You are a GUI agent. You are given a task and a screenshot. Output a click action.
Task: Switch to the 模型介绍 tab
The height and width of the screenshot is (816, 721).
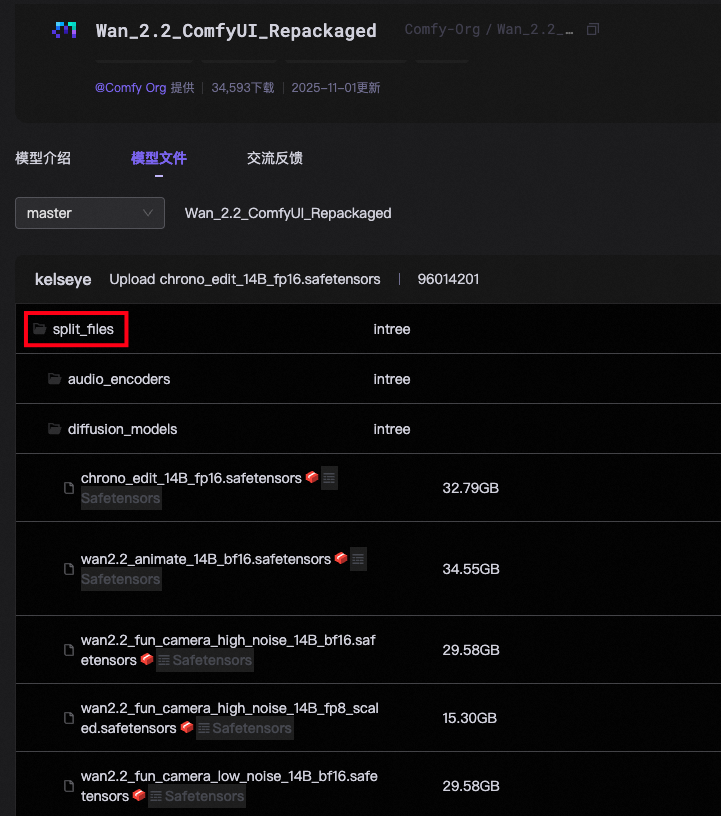tap(43, 158)
